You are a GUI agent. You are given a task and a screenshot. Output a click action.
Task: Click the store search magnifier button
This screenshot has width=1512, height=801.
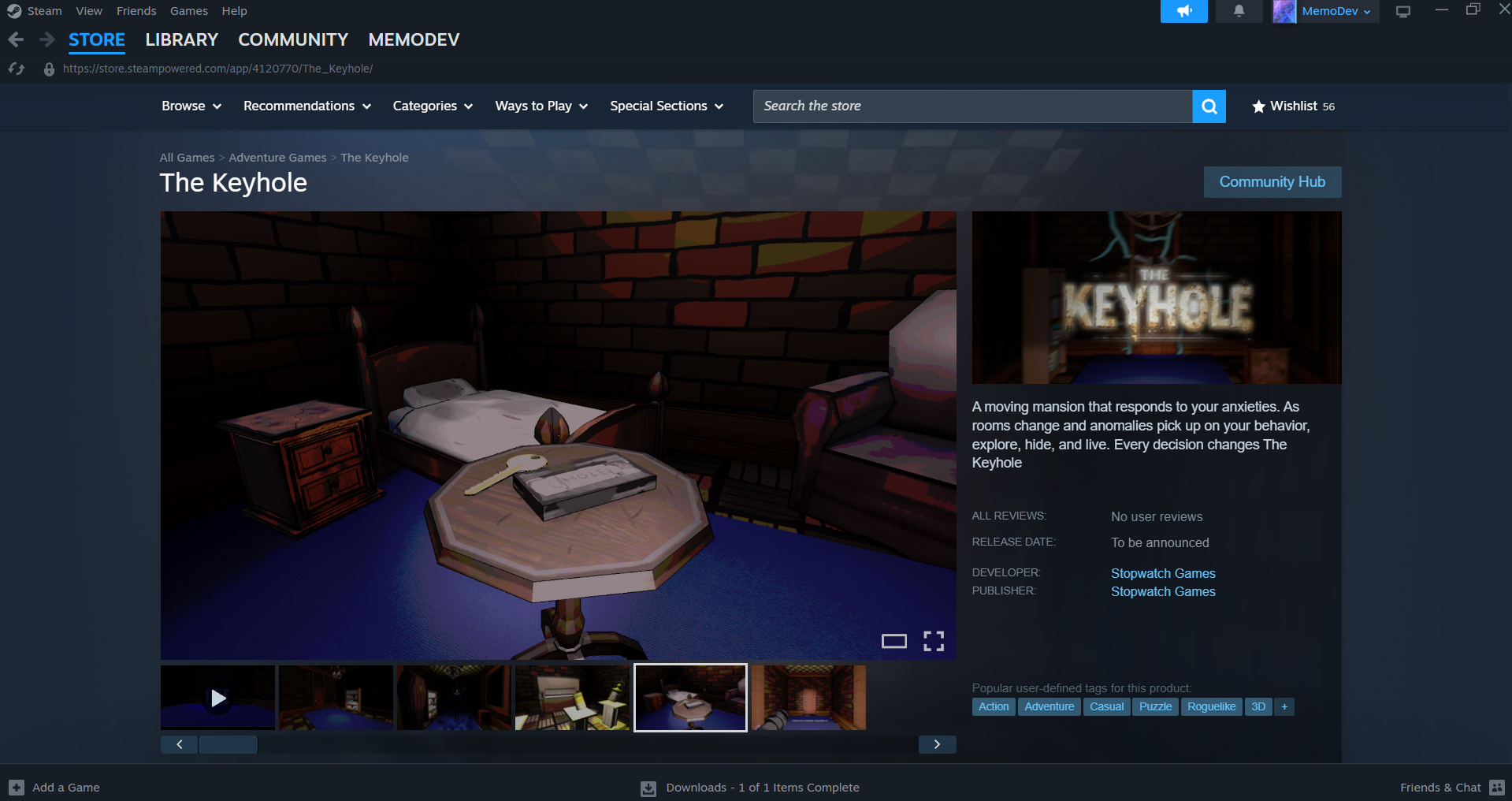click(x=1209, y=106)
